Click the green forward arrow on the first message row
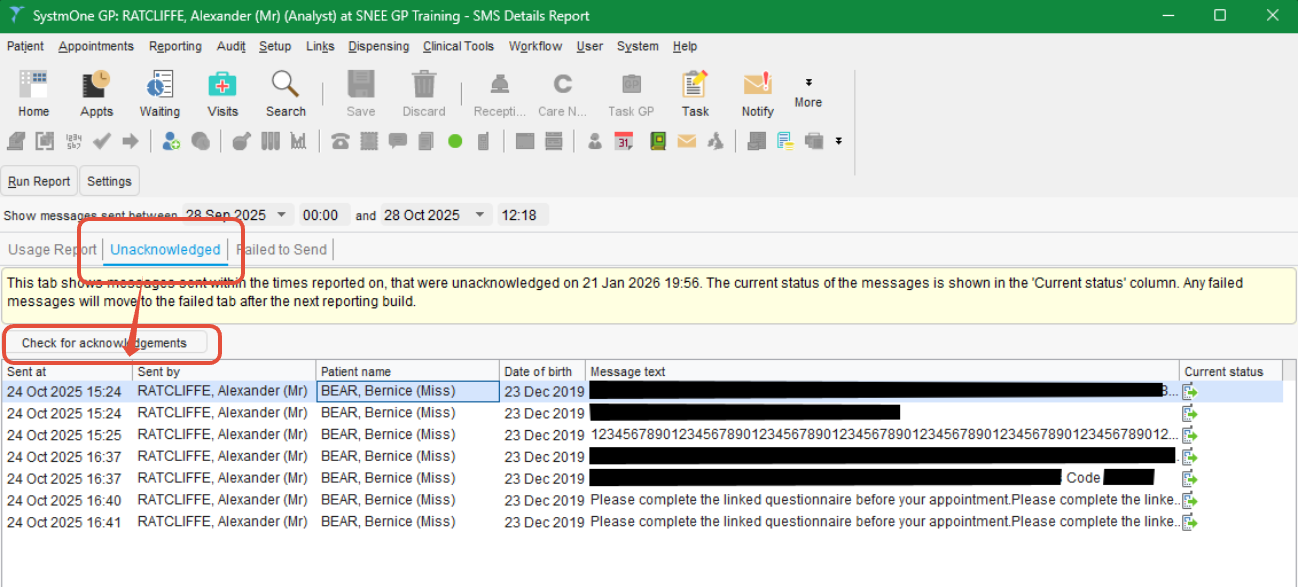Image resolution: width=1298 pixels, height=587 pixels. tap(1189, 391)
